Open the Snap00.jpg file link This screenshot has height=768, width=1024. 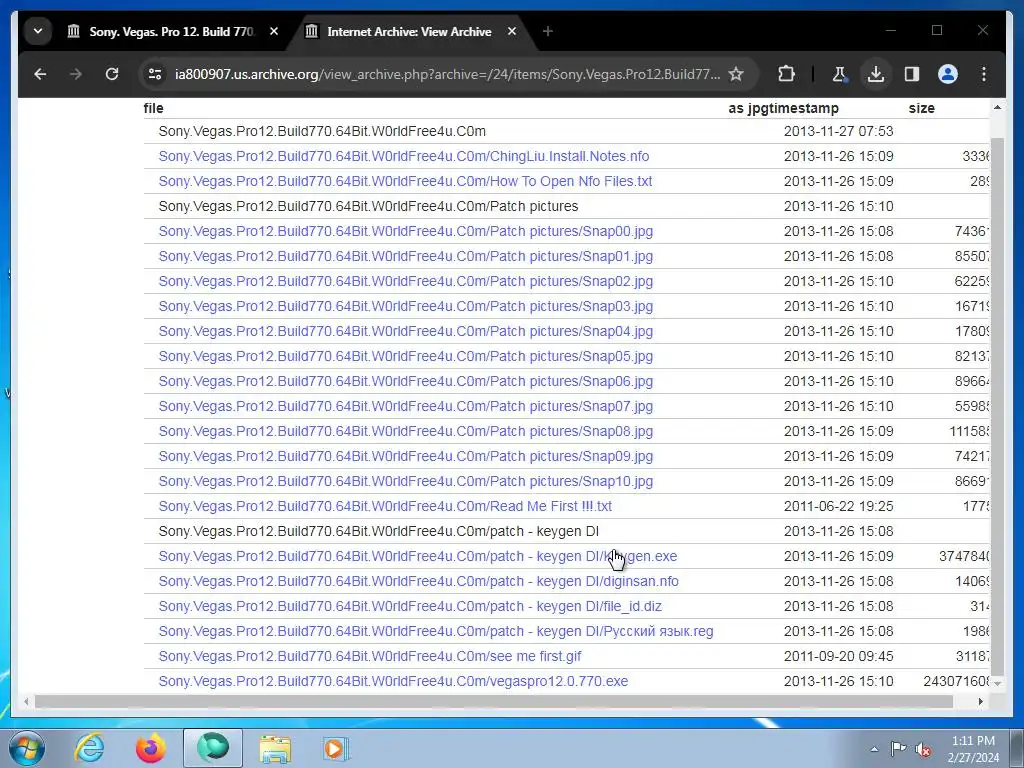406,231
